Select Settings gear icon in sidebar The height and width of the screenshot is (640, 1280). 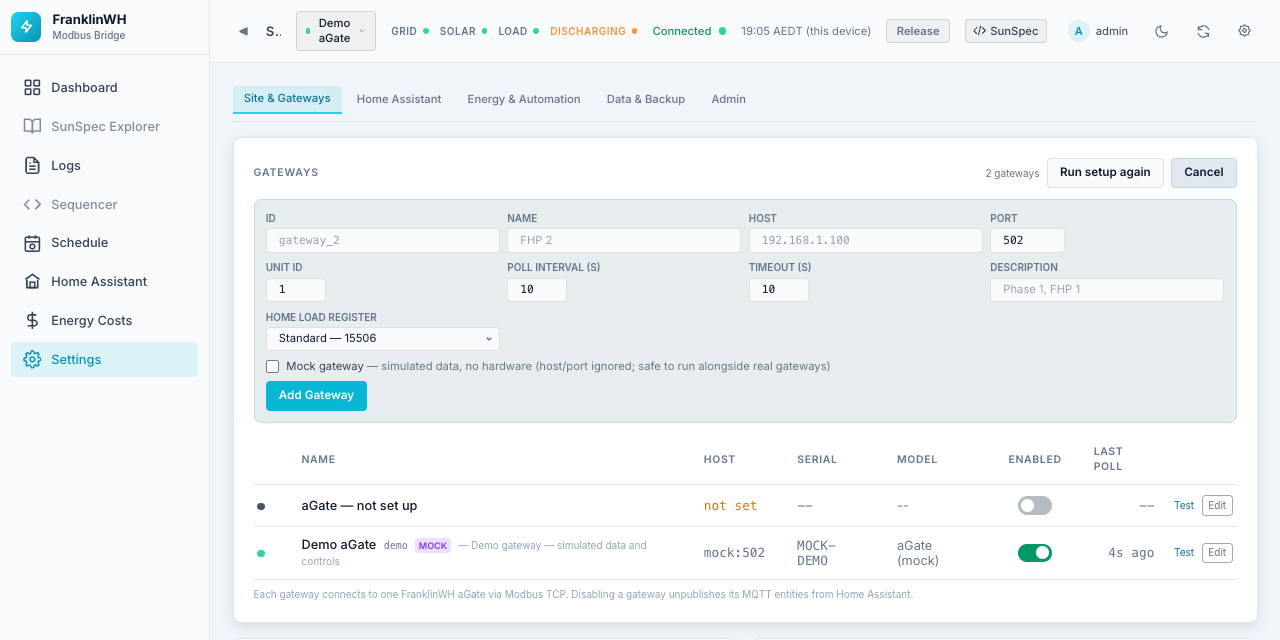point(32,360)
